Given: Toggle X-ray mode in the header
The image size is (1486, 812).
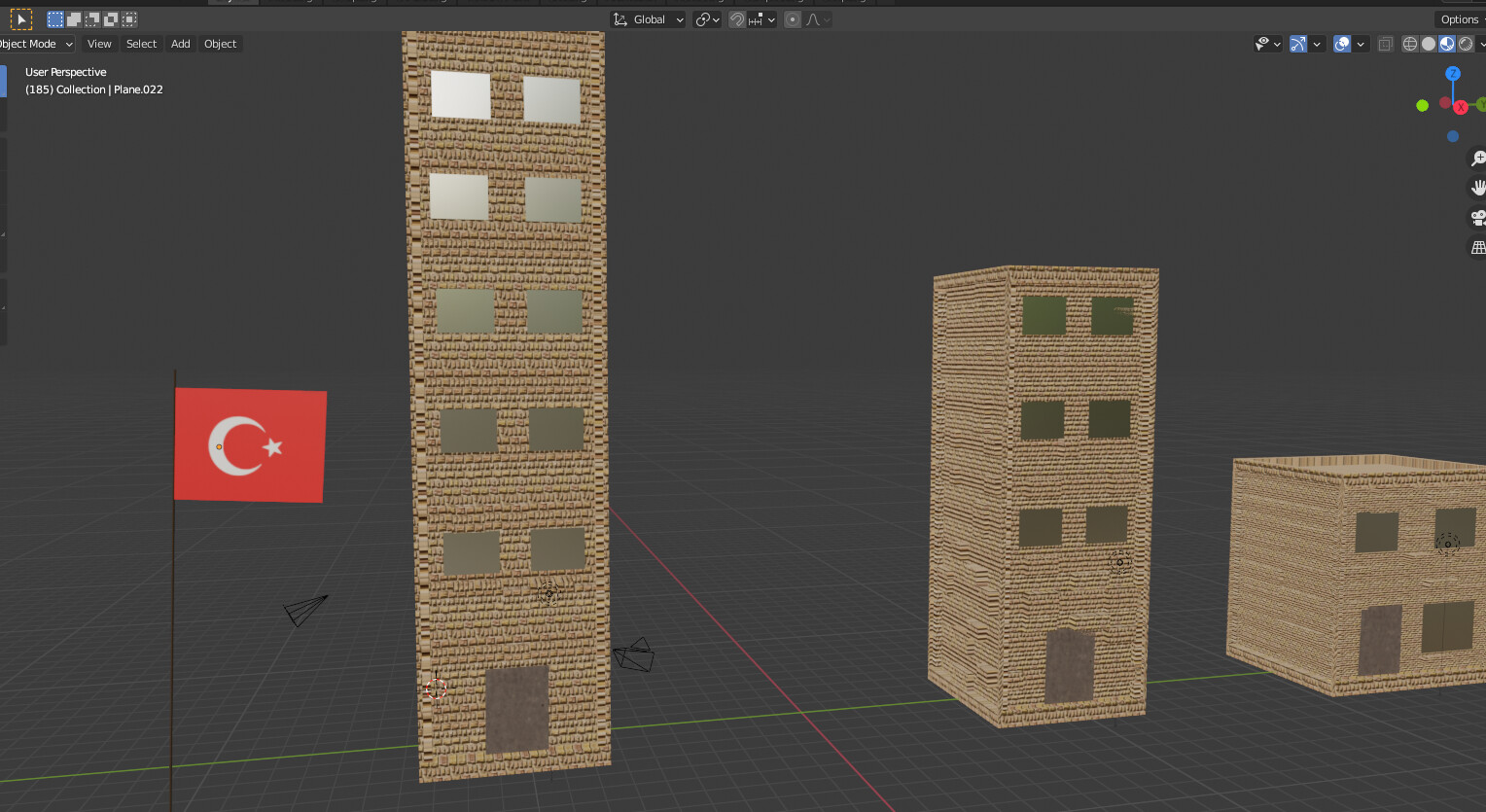Looking at the screenshot, I should tap(1385, 43).
